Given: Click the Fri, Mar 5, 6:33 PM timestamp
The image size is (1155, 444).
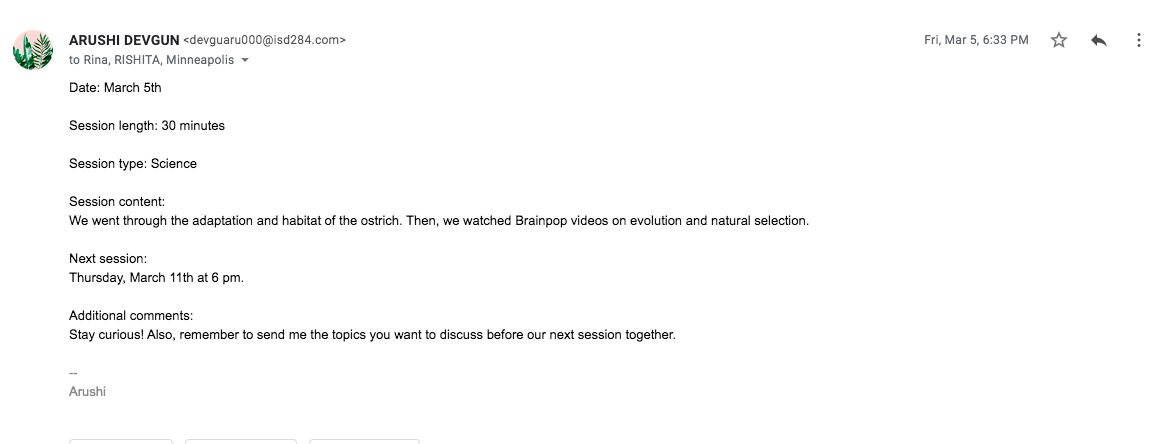Looking at the screenshot, I should click(976, 40).
